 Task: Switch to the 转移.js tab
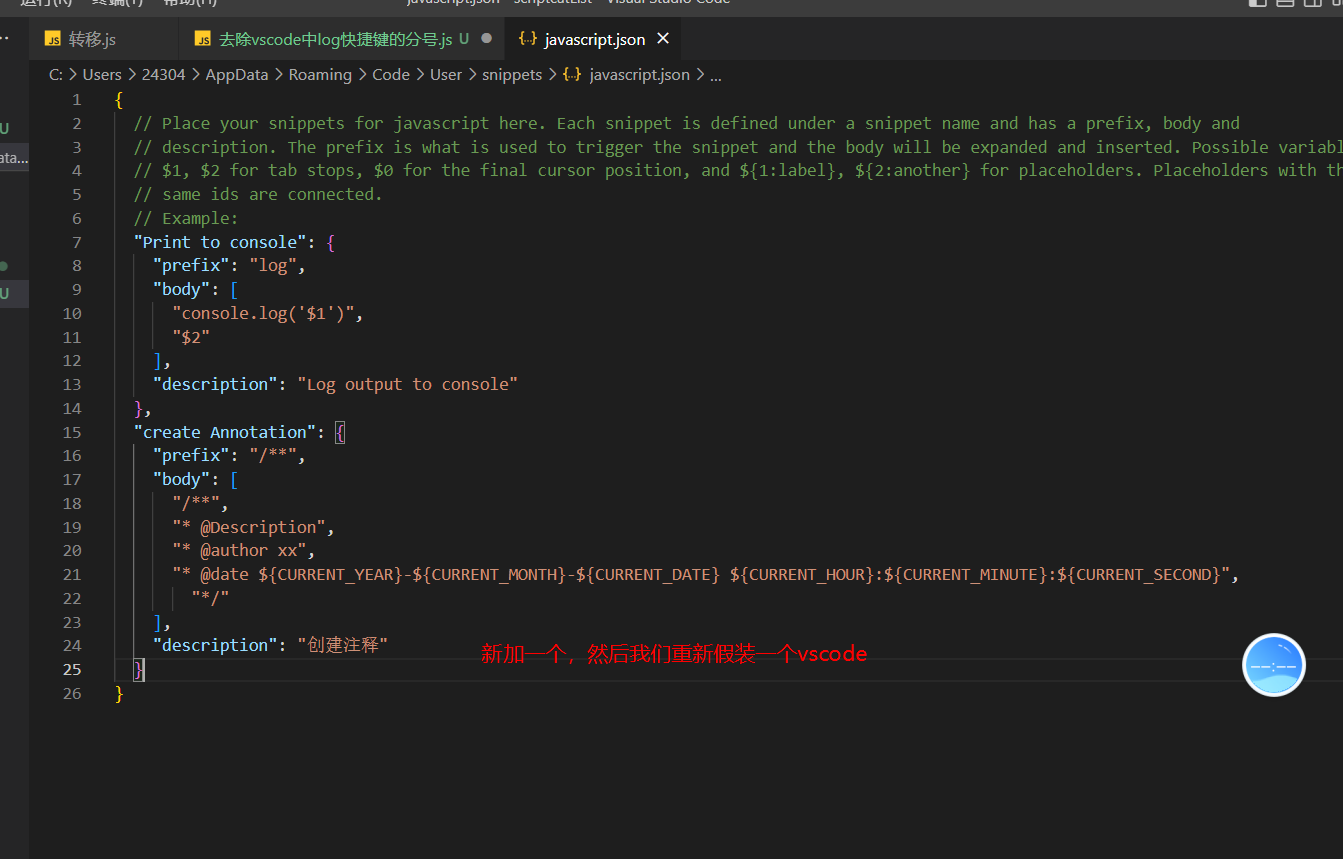tap(92, 39)
